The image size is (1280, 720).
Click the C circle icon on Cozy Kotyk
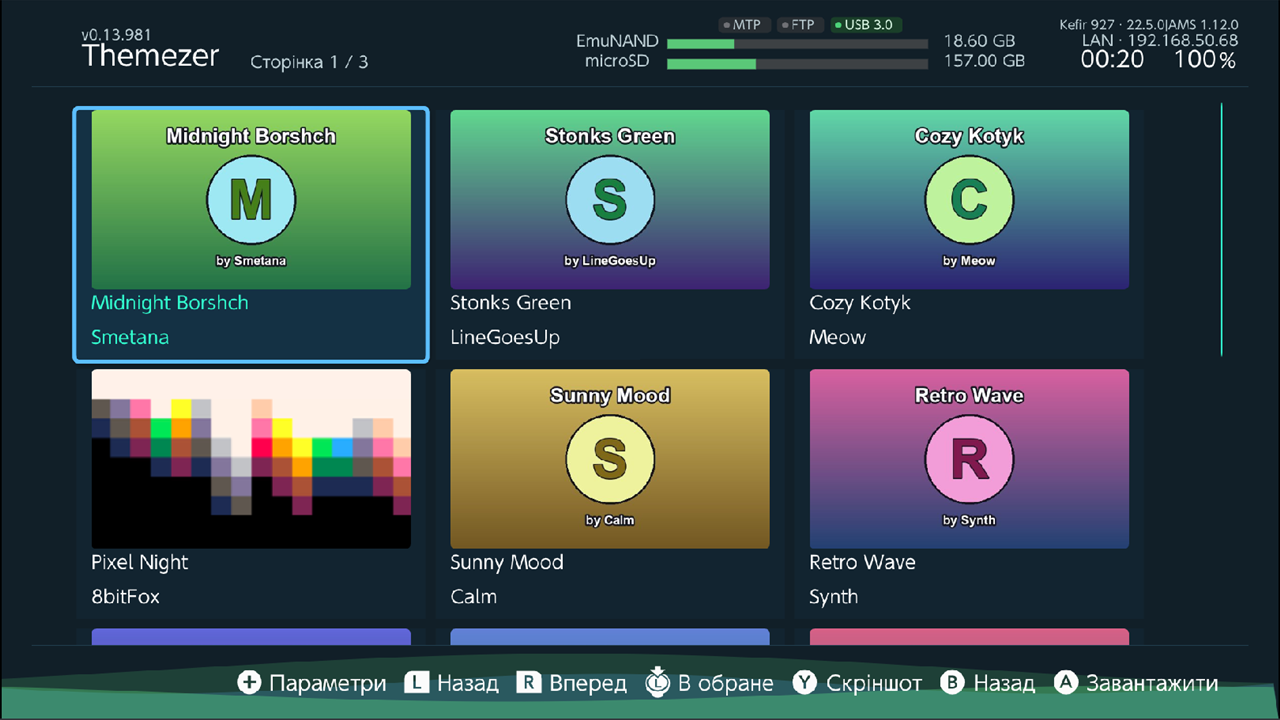[969, 201]
